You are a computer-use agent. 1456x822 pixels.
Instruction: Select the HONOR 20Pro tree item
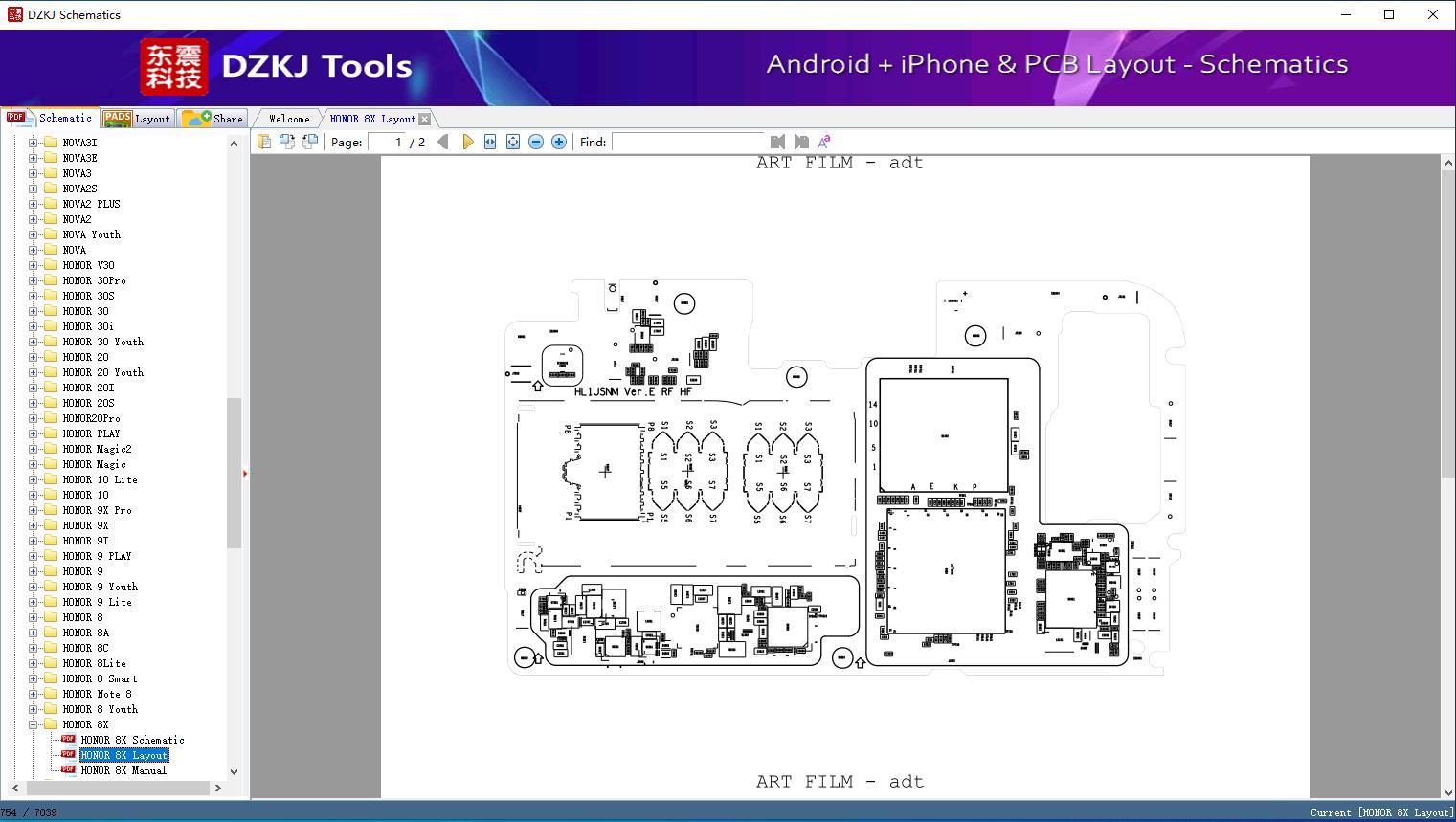[92, 418]
